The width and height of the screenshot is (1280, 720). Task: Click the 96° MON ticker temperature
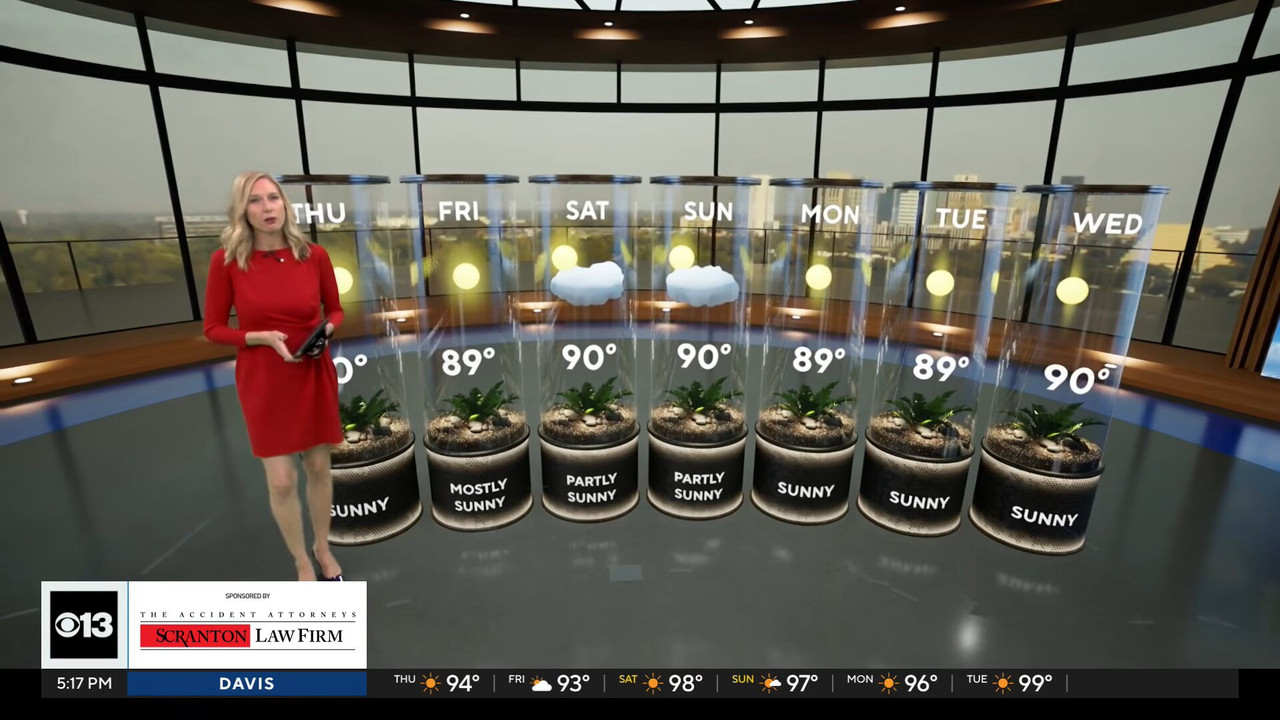click(x=921, y=684)
